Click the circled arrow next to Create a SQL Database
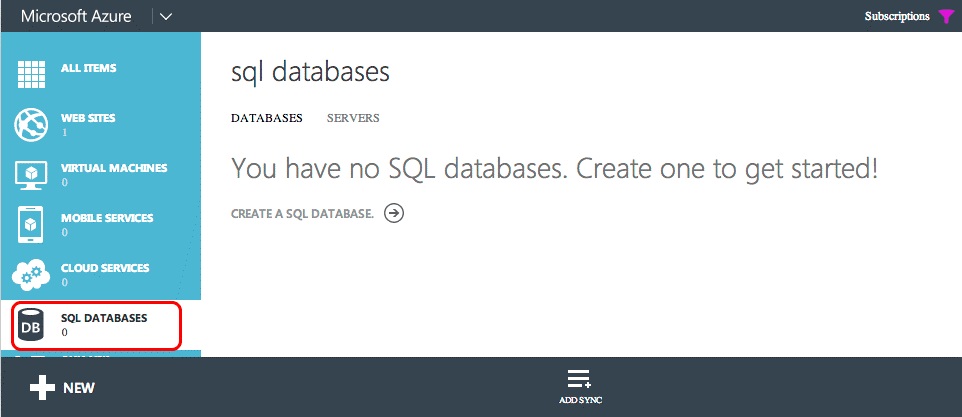The width and height of the screenshot is (962, 417). click(x=394, y=213)
